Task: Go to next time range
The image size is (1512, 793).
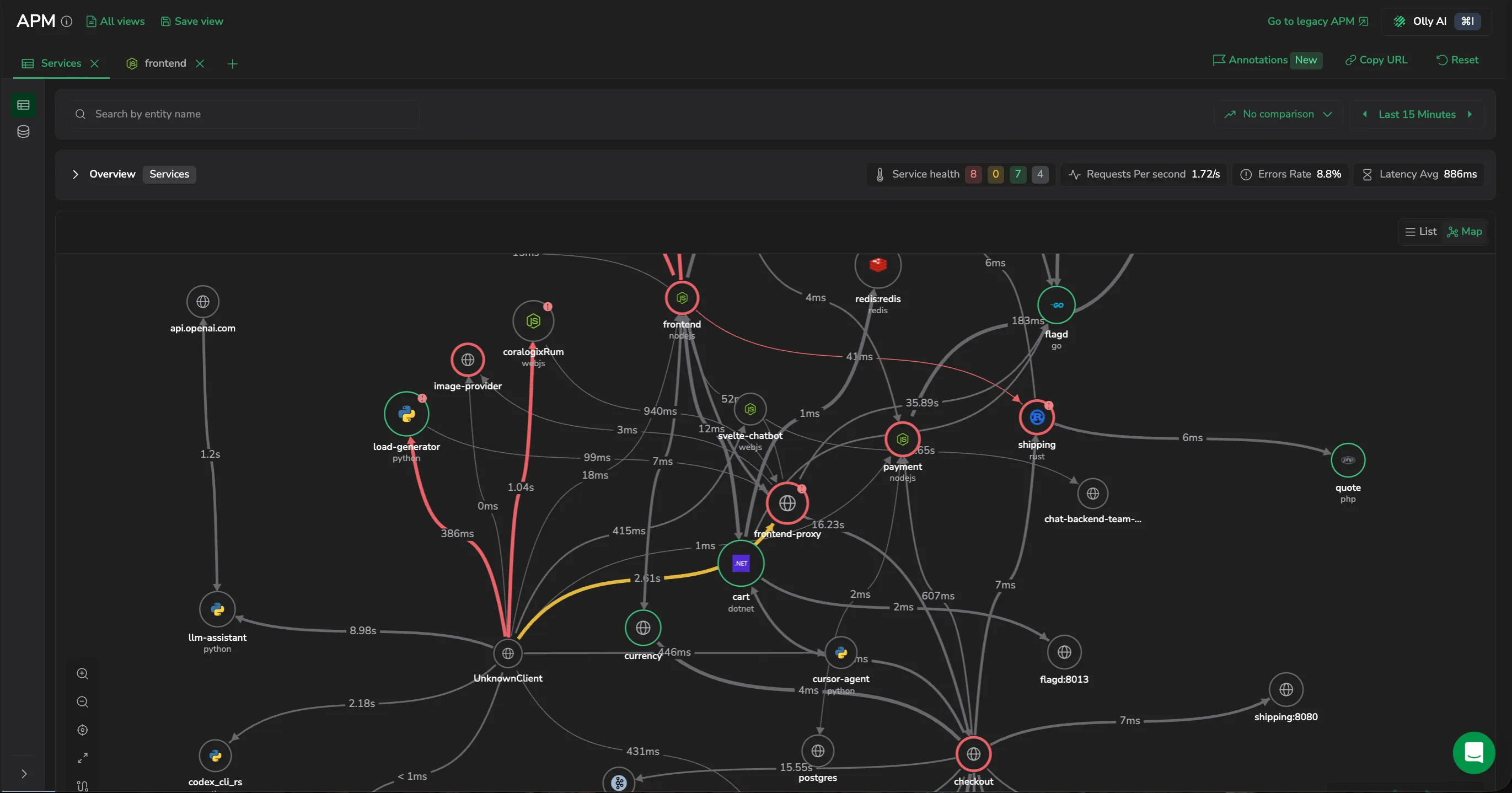Action: coord(1470,115)
